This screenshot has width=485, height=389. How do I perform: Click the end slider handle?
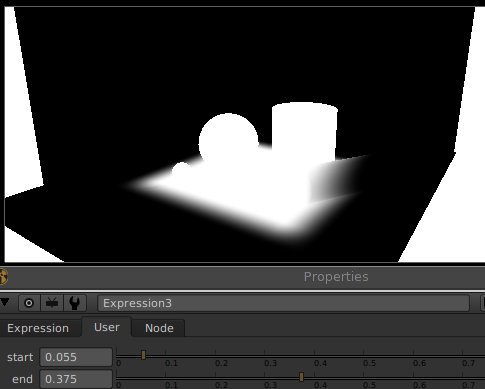coord(301,377)
